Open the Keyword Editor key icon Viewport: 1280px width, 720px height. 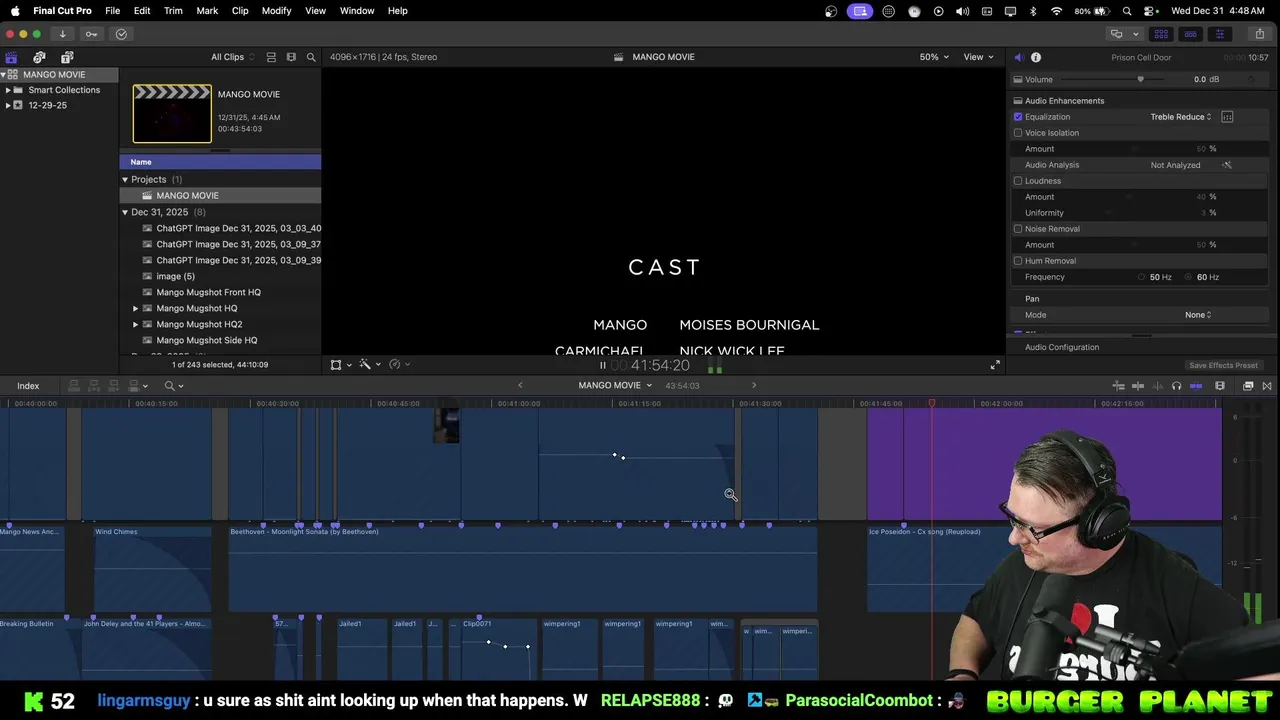[x=91, y=34]
